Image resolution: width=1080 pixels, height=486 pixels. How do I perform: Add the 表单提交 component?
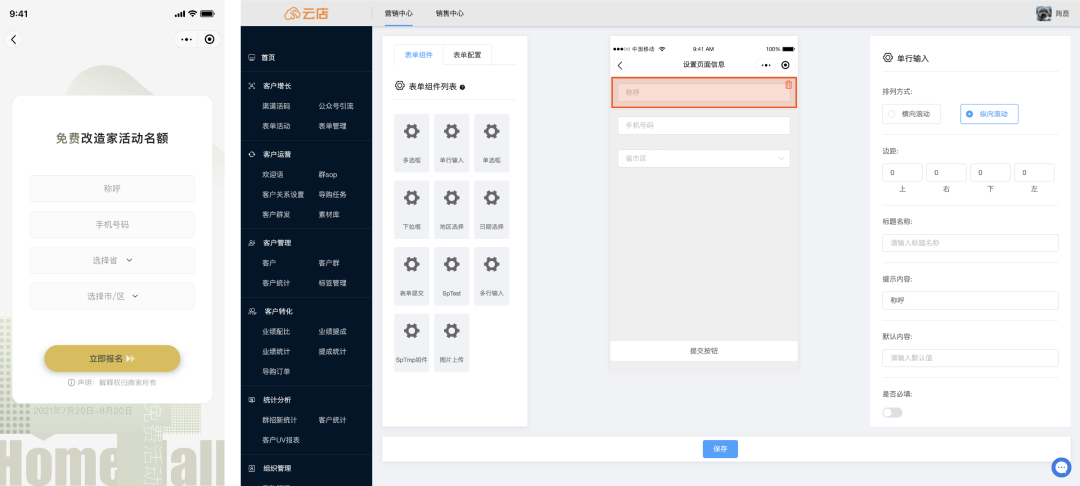[x=411, y=276]
